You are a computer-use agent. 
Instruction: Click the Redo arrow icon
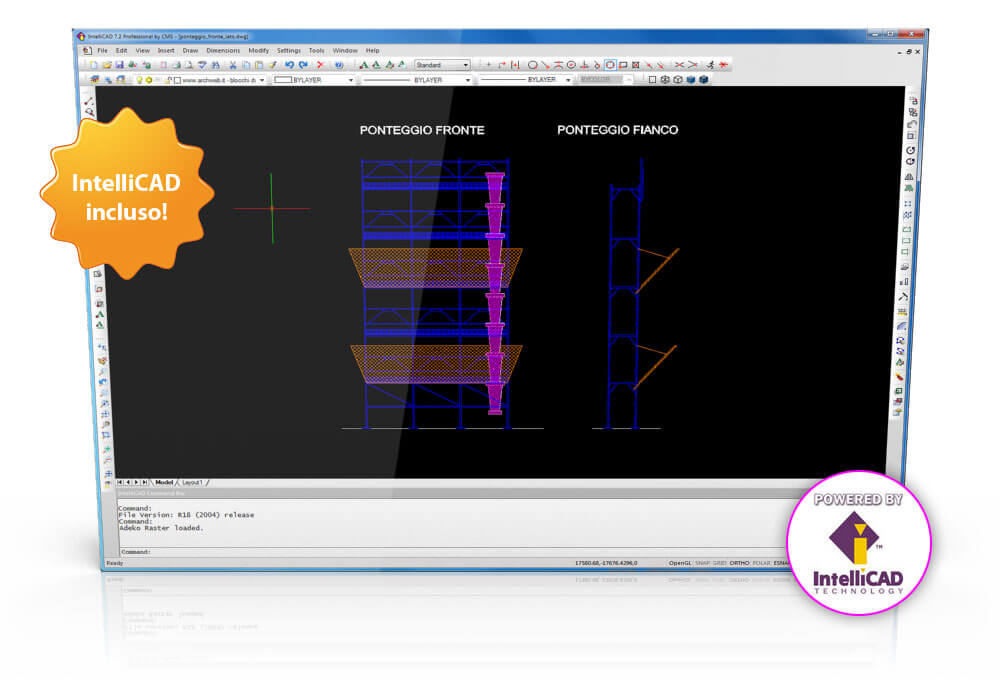tap(303, 65)
